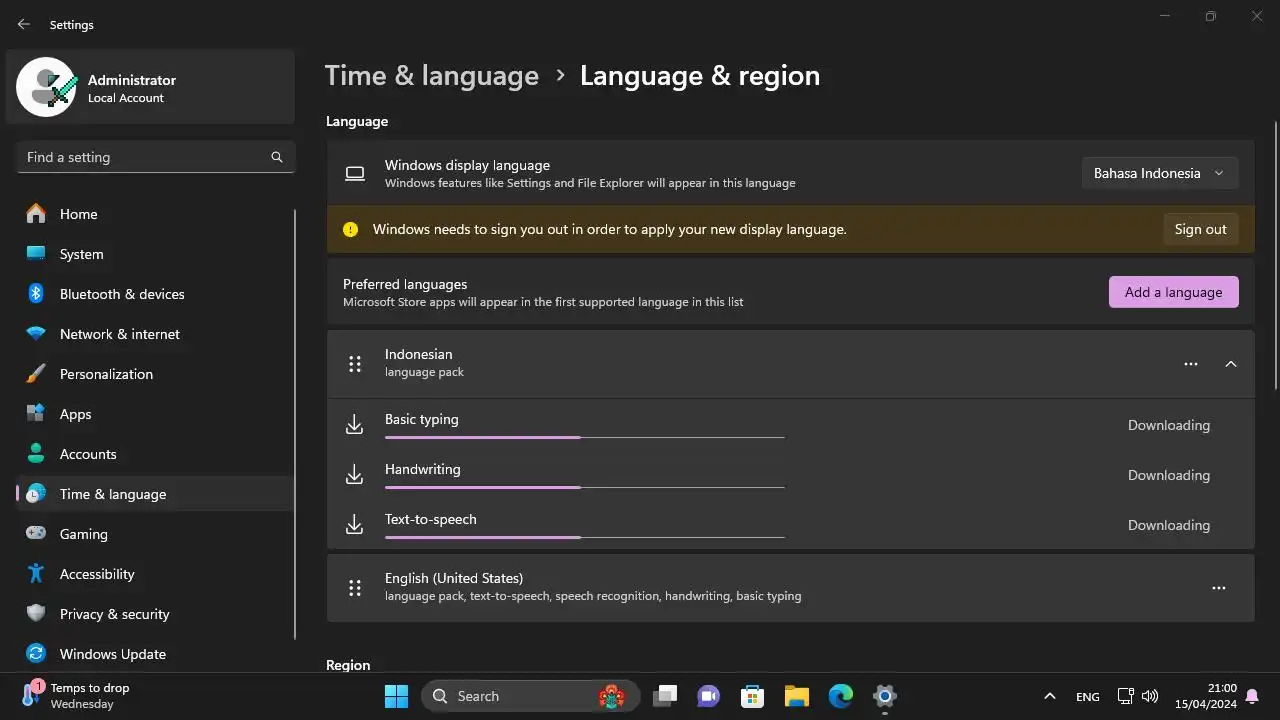
Task: Click the English (United States) language row
Action: [x=790, y=588]
